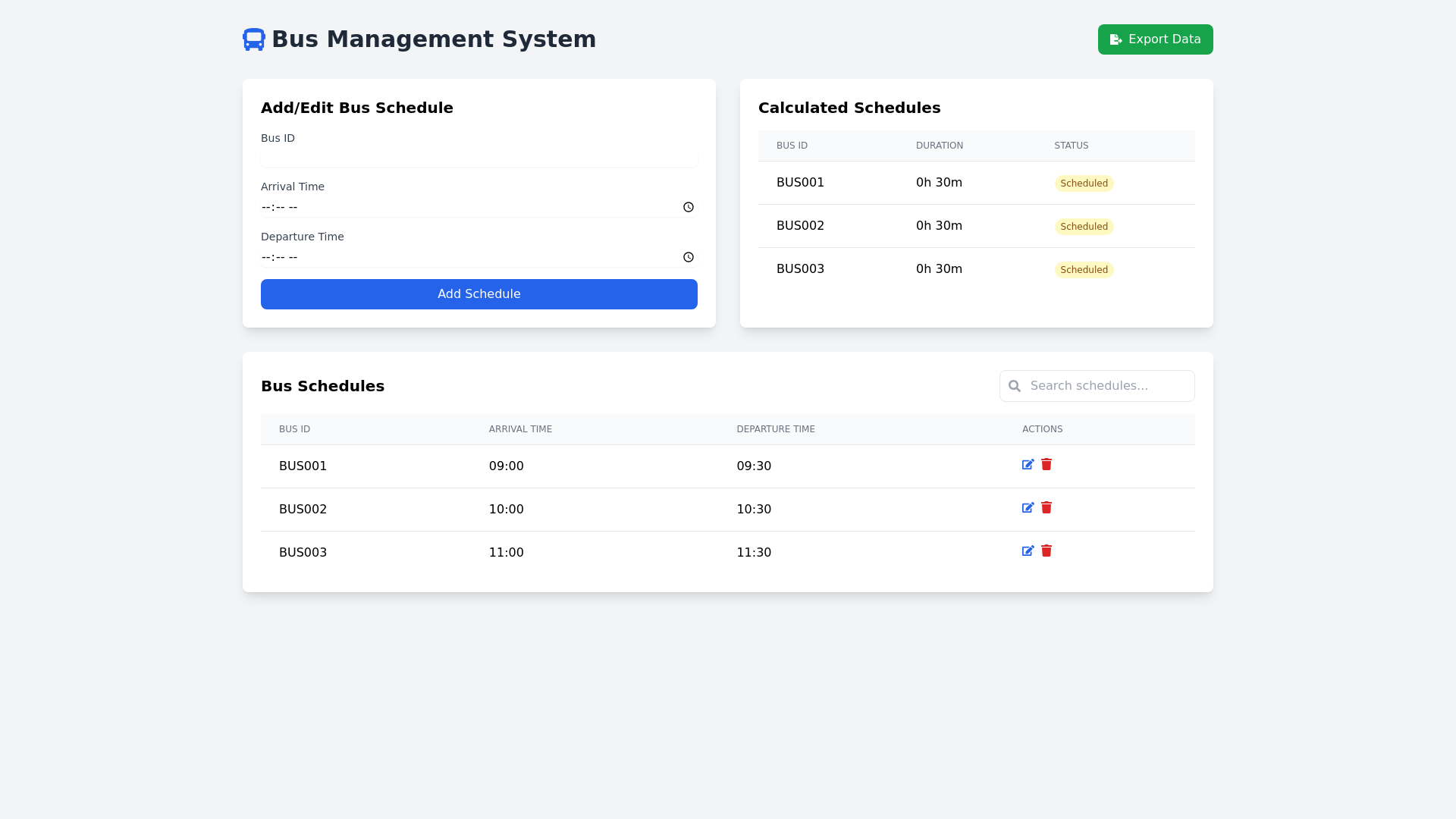The width and height of the screenshot is (1456, 819).
Task: Click the Export Data button
Action: (1155, 39)
